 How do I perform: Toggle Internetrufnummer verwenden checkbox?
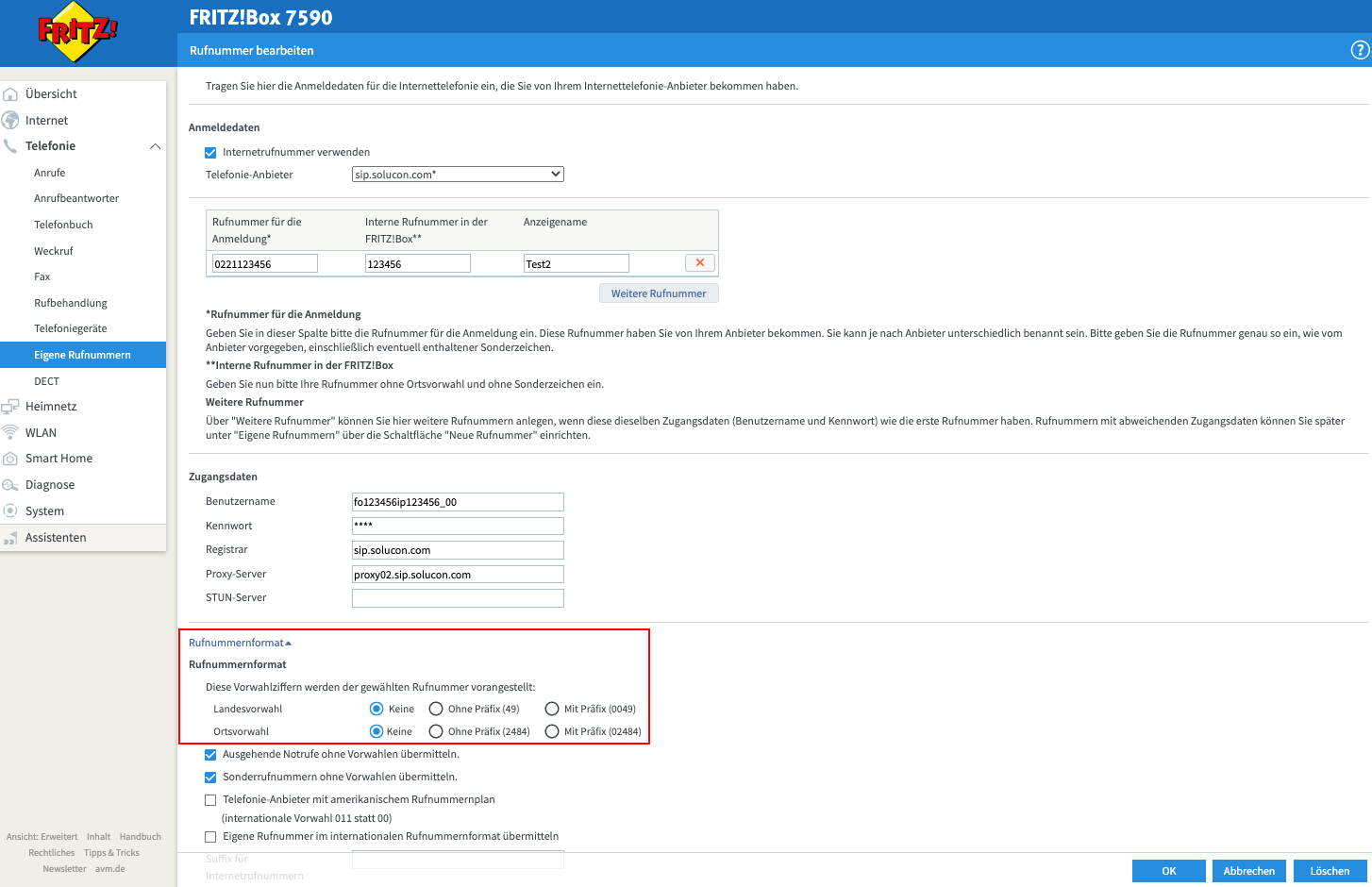[x=210, y=153]
